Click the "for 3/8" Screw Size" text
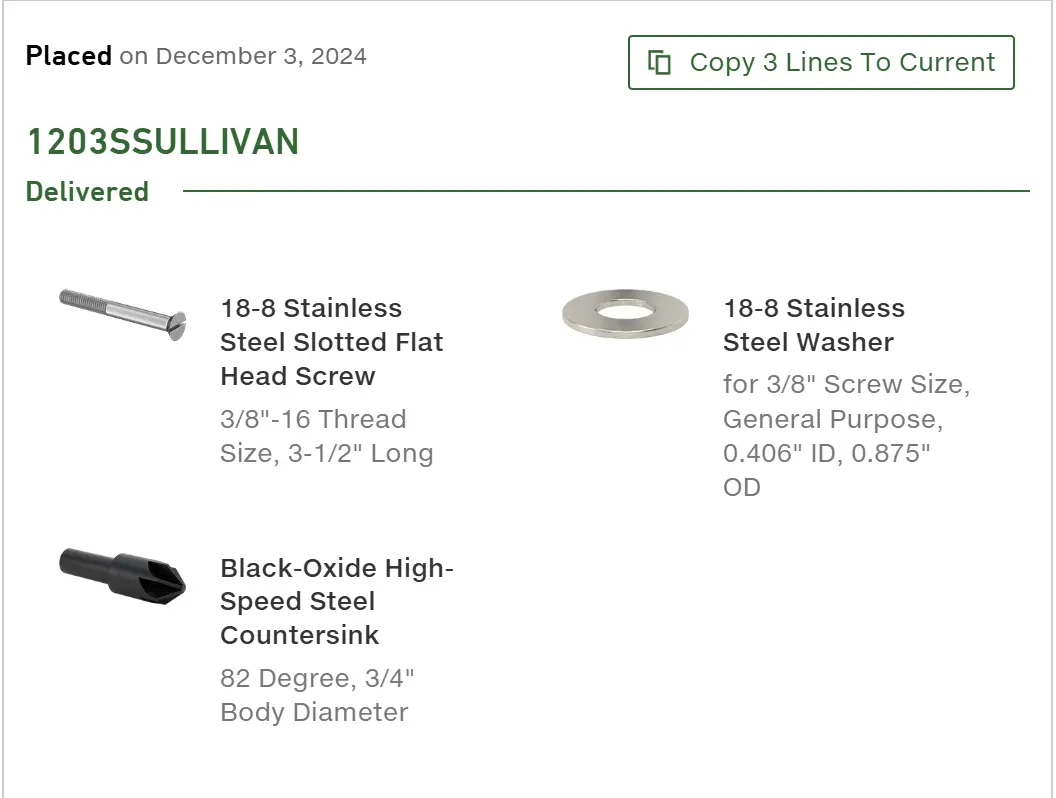This screenshot has width=1056, height=798. click(x=846, y=384)
